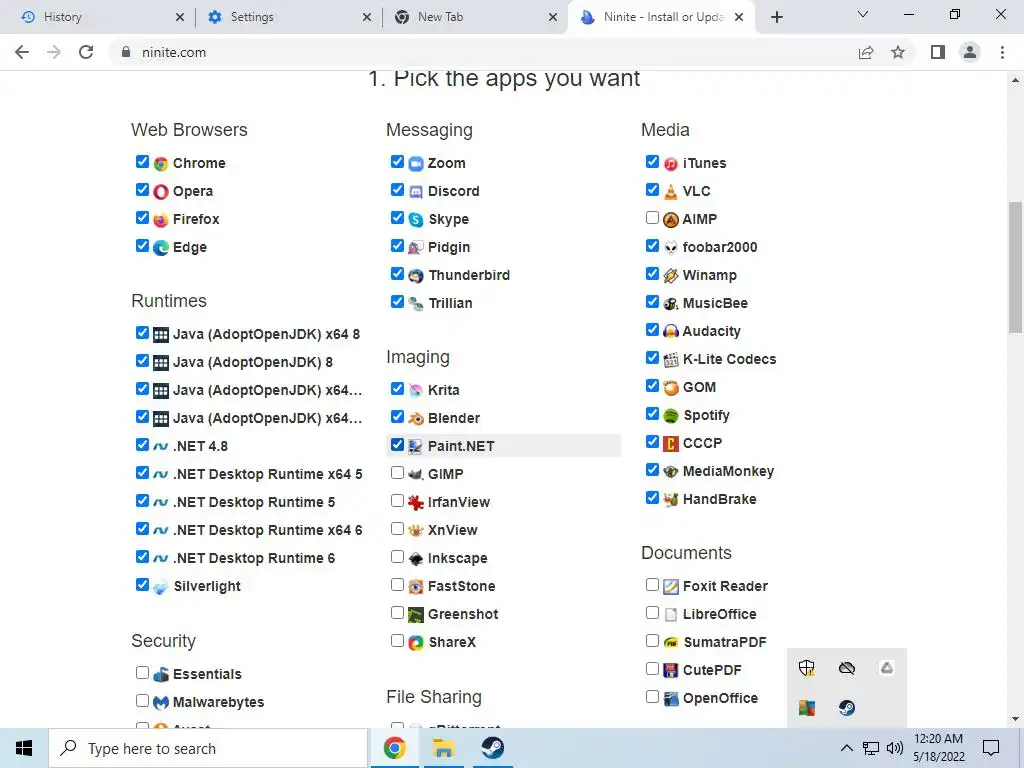Image resolution: width=1024 pixels, height=768 pixels.
Task: Open Chrome's side panel icon
Action: tap(938, 52)
